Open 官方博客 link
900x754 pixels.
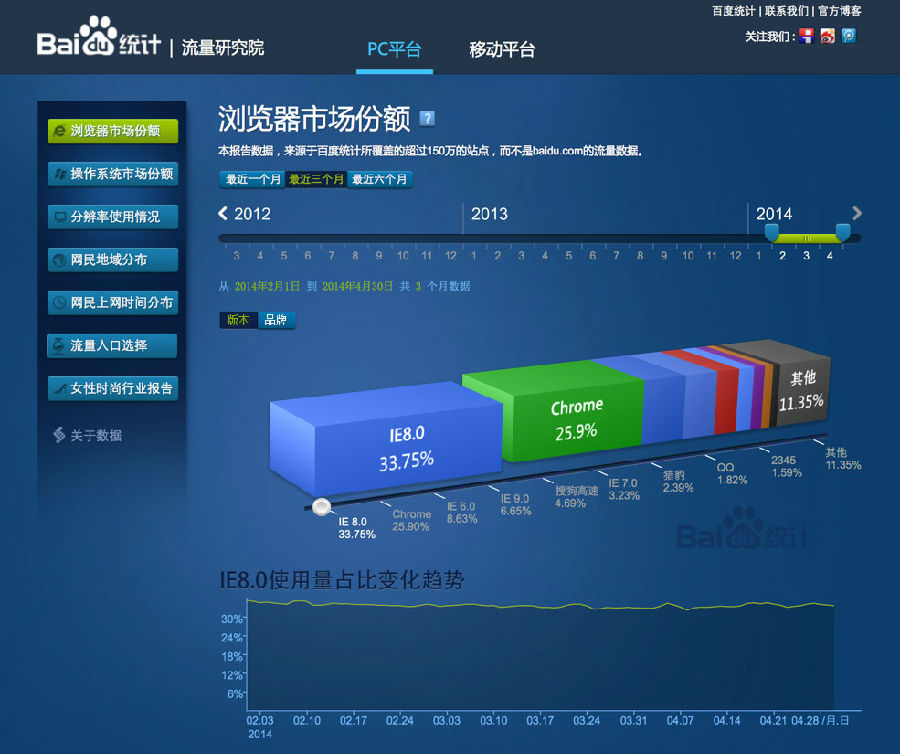tap(839, 11)
